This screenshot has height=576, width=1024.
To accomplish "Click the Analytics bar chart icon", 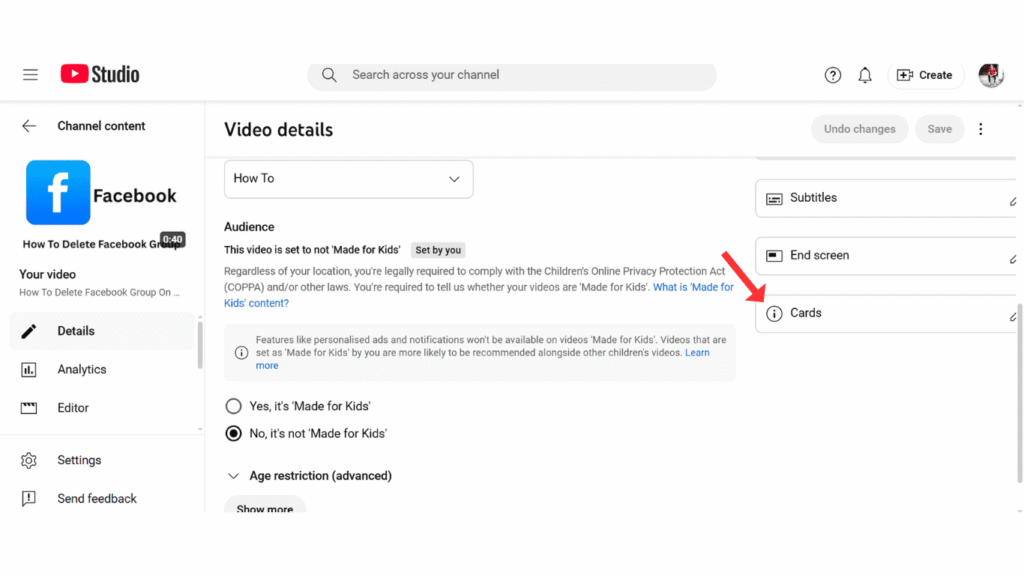I will [x=29, y=370].
